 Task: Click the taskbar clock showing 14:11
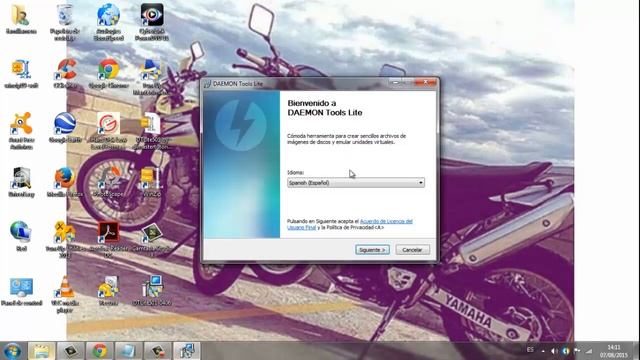pos(614,351)
